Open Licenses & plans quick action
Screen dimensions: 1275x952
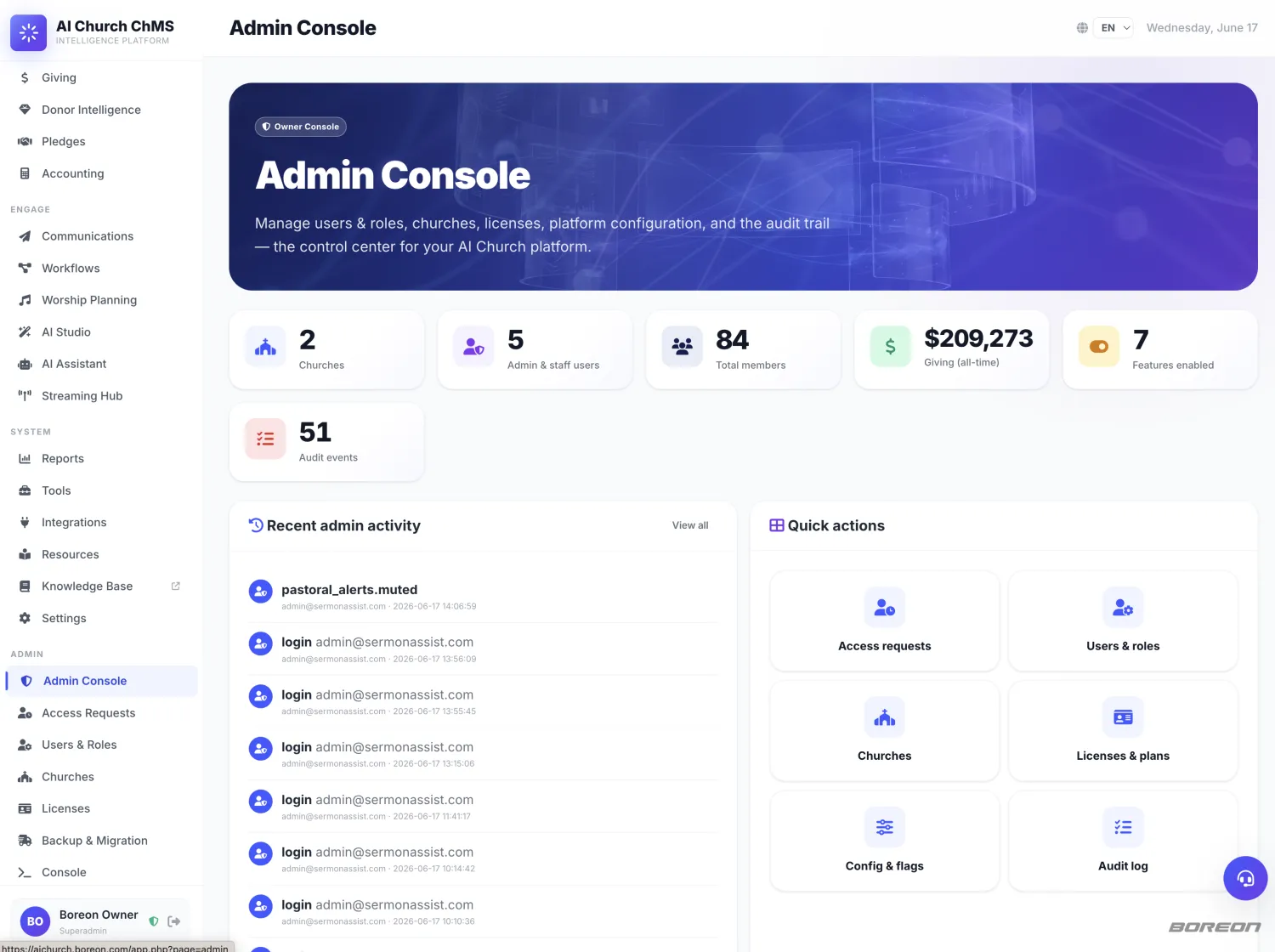coord(1123,730)
